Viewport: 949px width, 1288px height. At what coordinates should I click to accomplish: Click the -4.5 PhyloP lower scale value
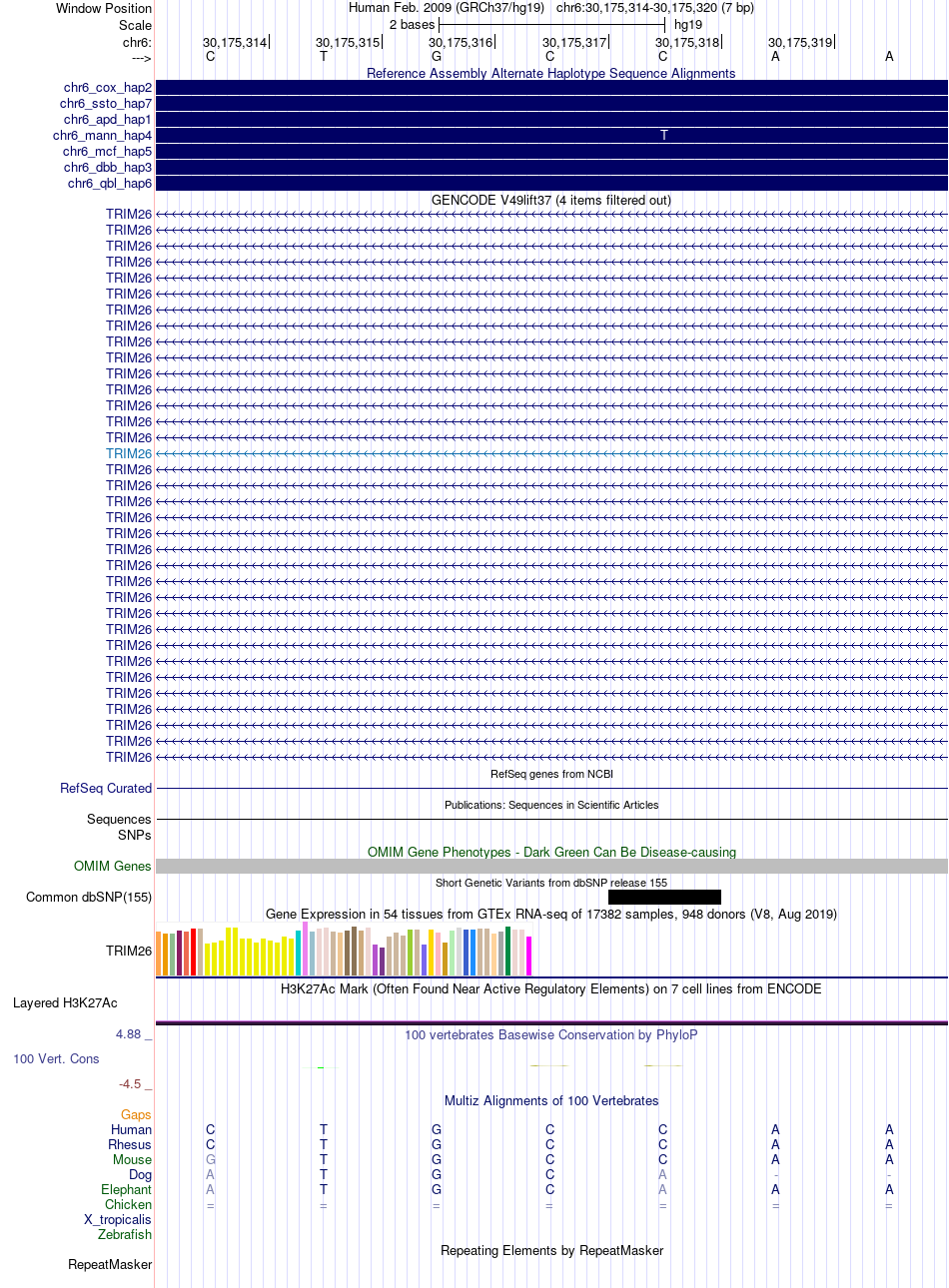(x=135, y=1084)
